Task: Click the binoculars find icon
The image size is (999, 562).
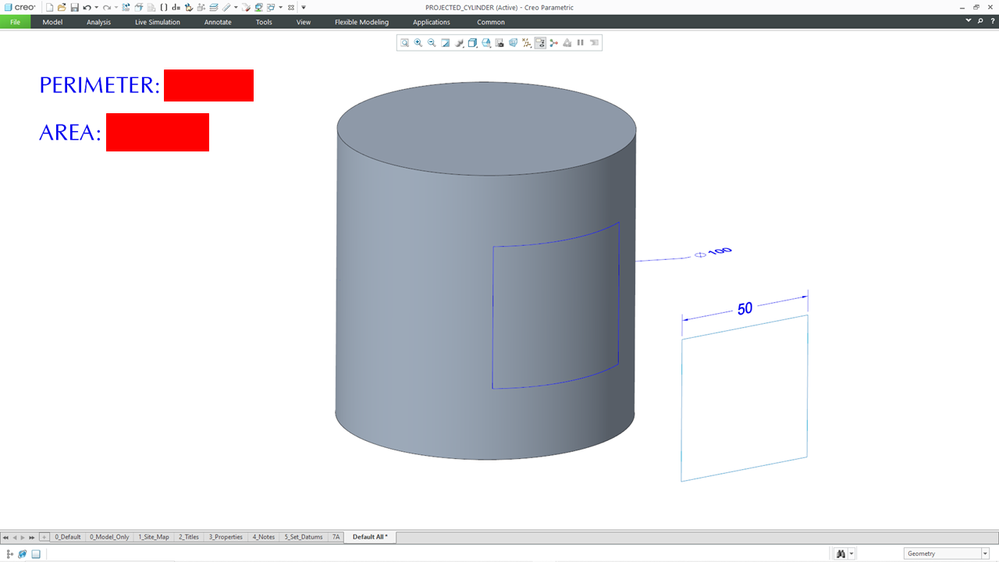Action: coord(840,554)
